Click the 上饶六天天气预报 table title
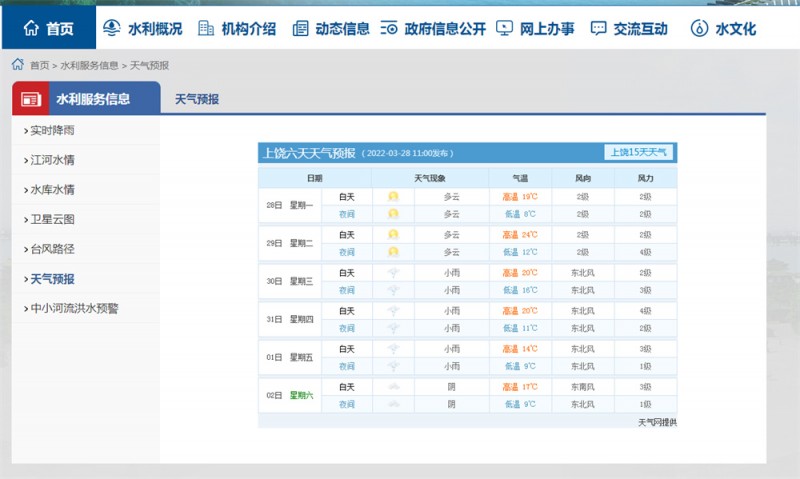 pyautogui.click(x=309, y=153)
